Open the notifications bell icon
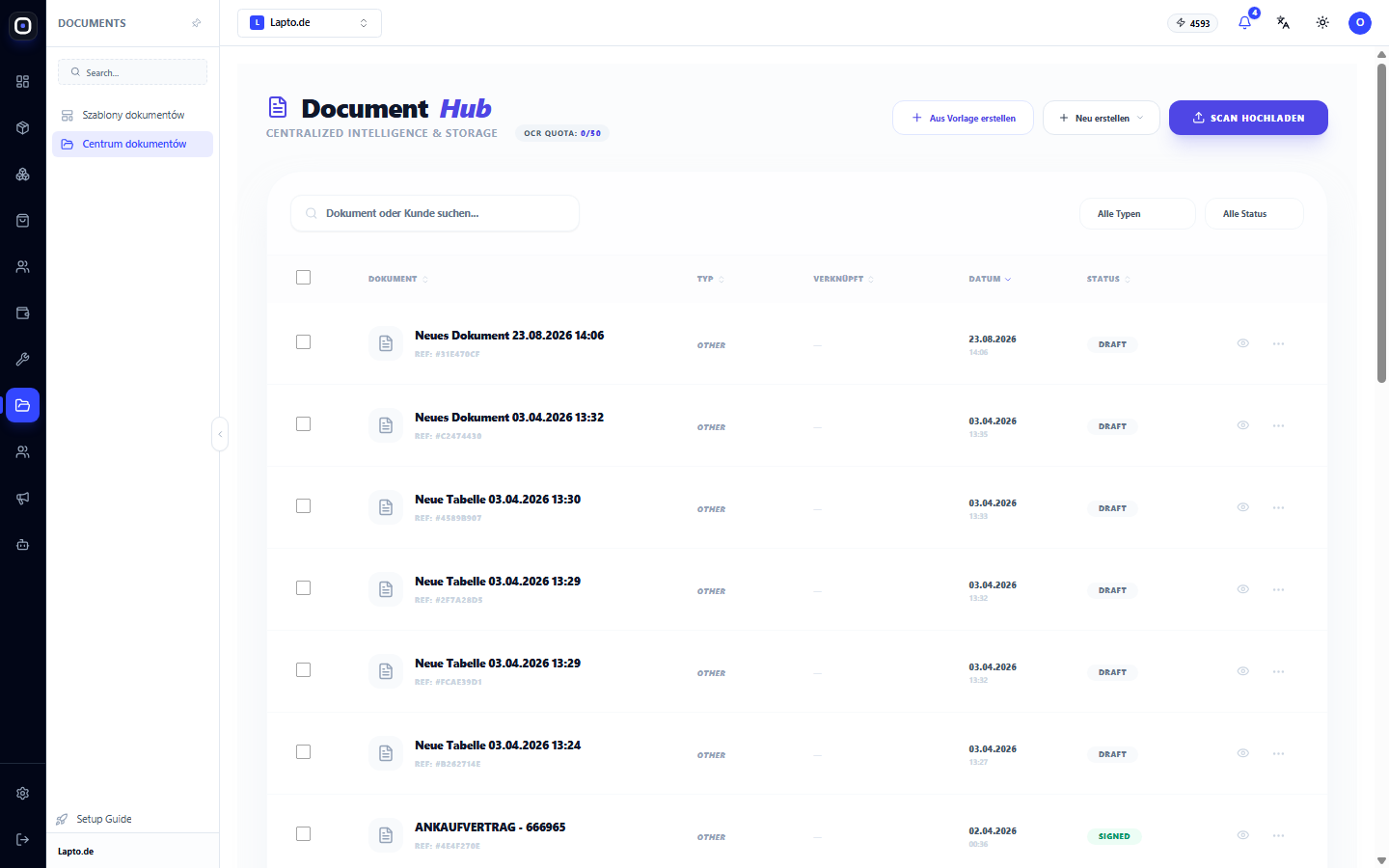Screen dimensions: 1389x868 coord(1244,23)
